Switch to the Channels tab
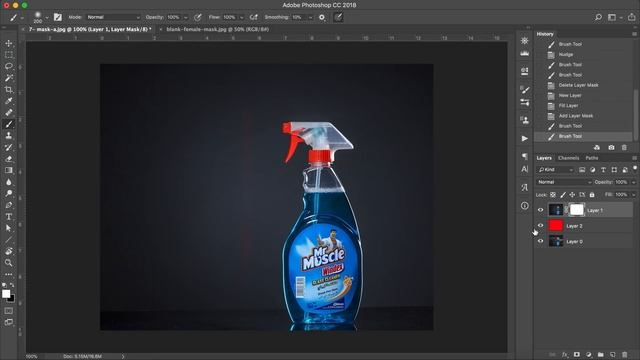640x360 pixels. 568,158
